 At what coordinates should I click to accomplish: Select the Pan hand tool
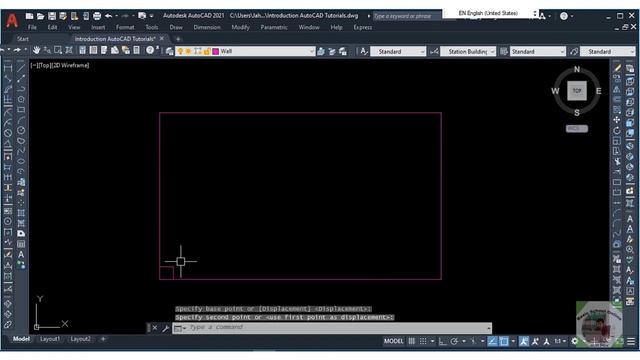37,50
